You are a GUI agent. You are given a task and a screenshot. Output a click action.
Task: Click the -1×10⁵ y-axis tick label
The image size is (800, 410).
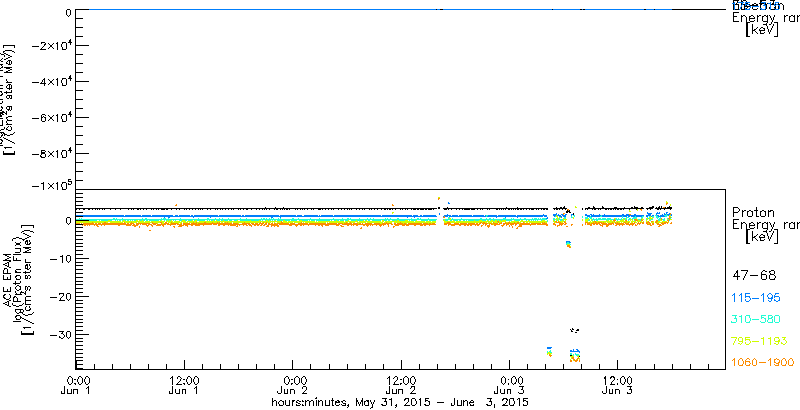51,185
